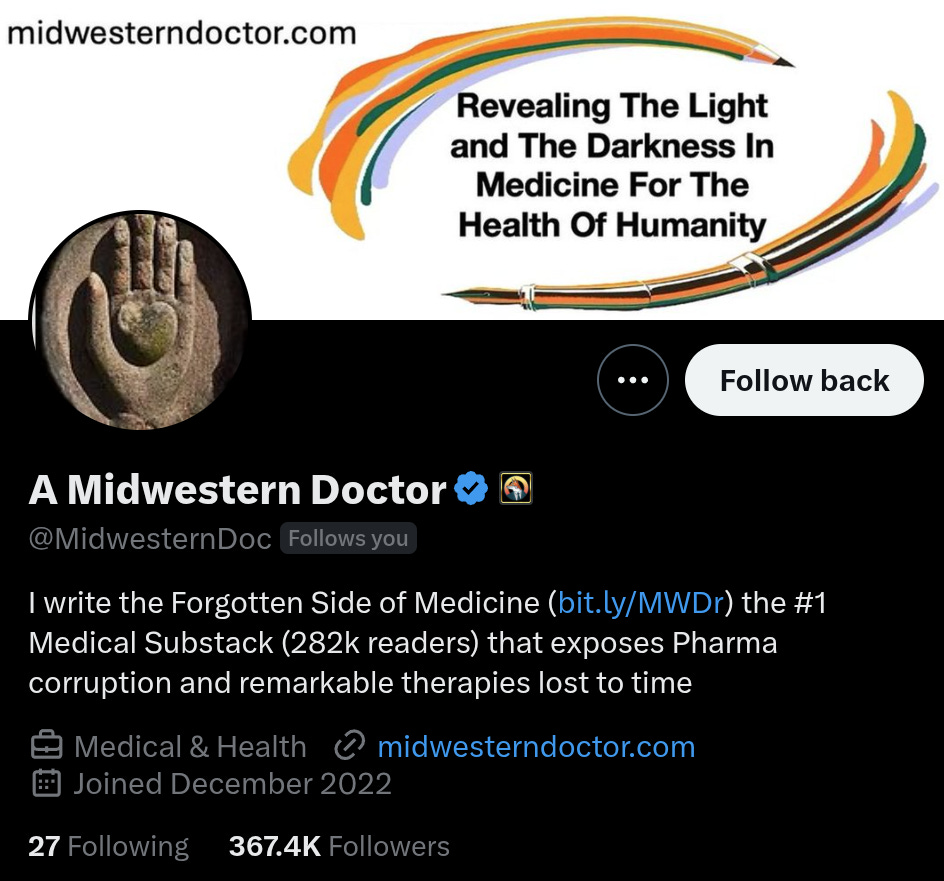This screenshot has width=944, height=881.
Task: View the 367.4K Followers list
Action: click(x=339, y=845)
